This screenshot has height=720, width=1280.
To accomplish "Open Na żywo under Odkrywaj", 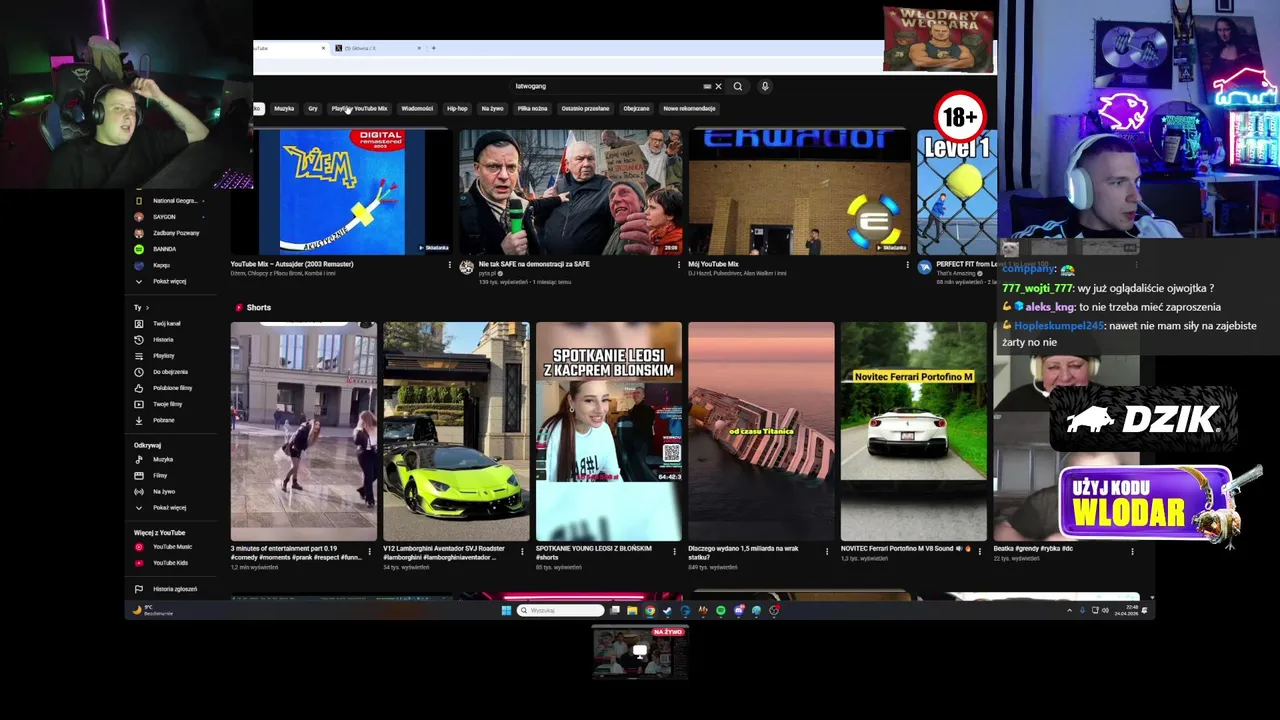I will [163, 491].
